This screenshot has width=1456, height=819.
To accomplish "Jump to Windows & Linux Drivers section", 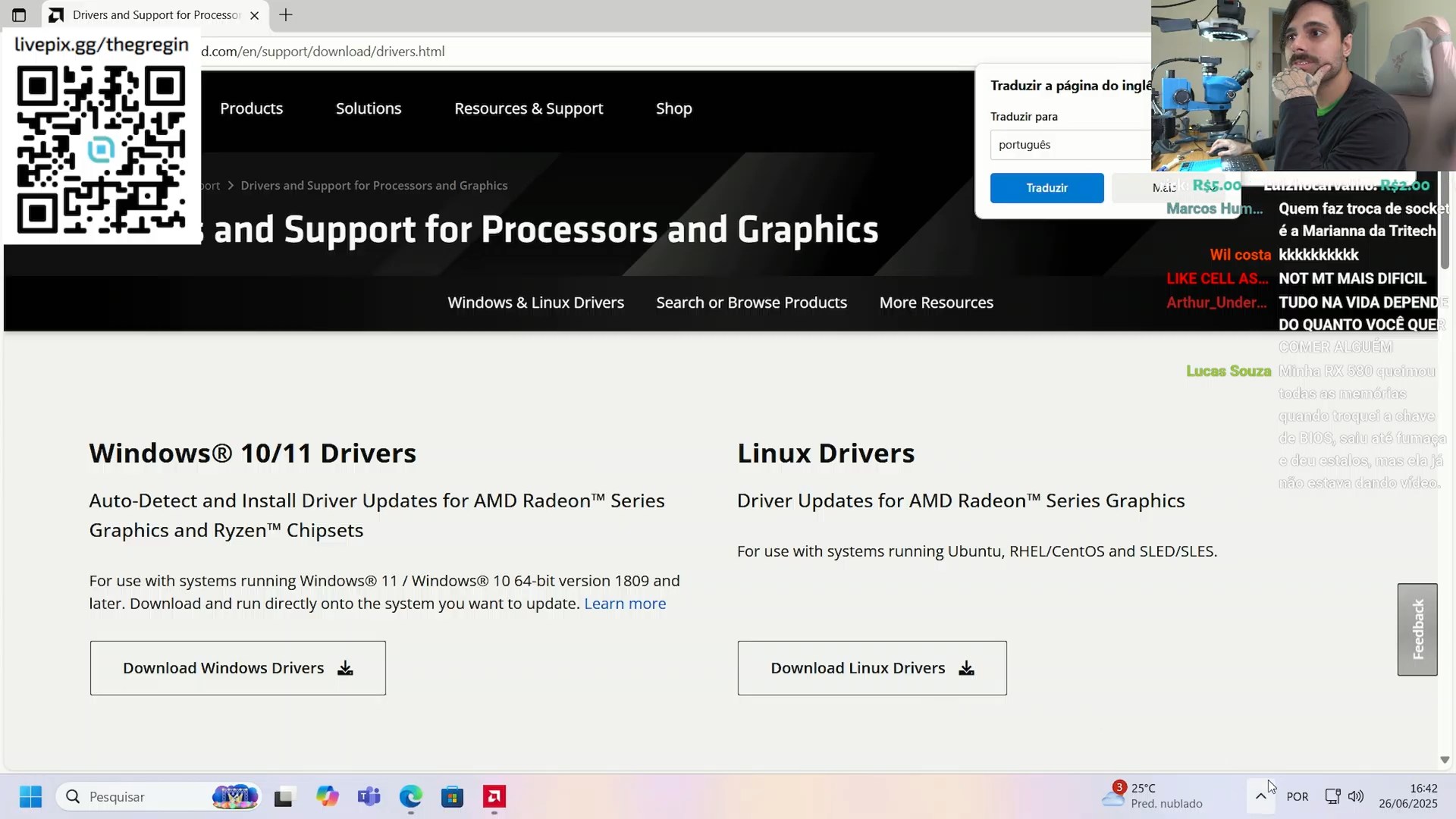I will [535, 303].
